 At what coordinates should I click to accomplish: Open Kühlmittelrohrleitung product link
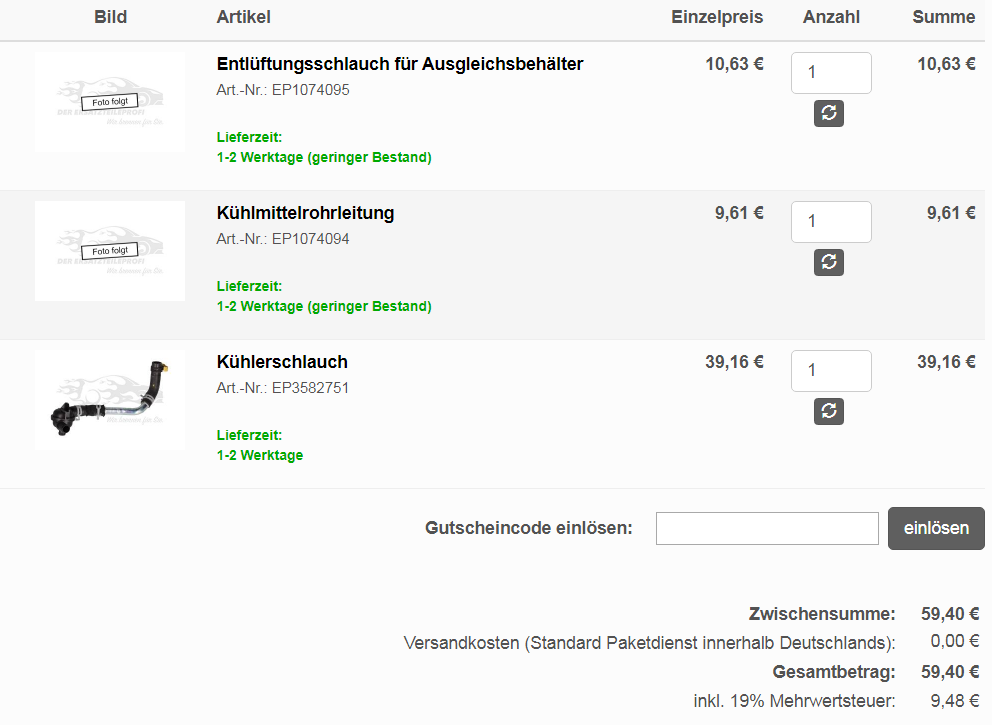[x=305, y=213]
